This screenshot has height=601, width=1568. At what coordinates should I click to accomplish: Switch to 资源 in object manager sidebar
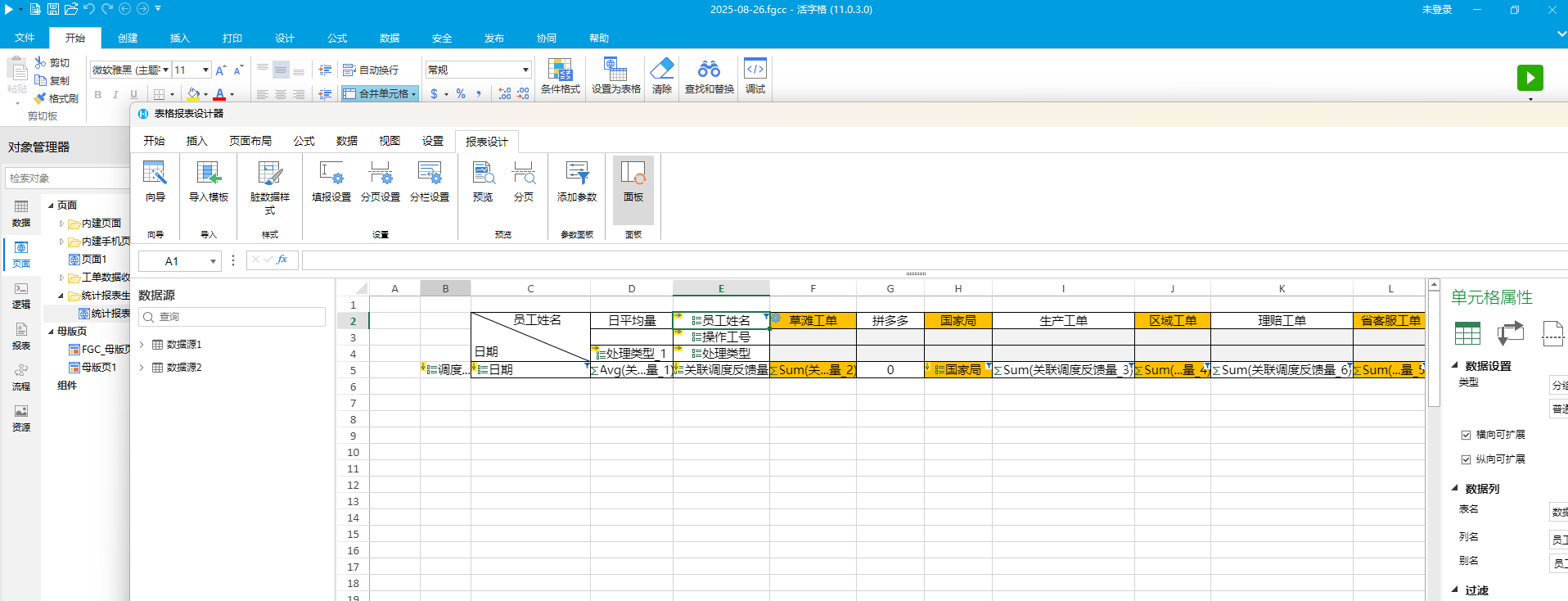(21, 418)
